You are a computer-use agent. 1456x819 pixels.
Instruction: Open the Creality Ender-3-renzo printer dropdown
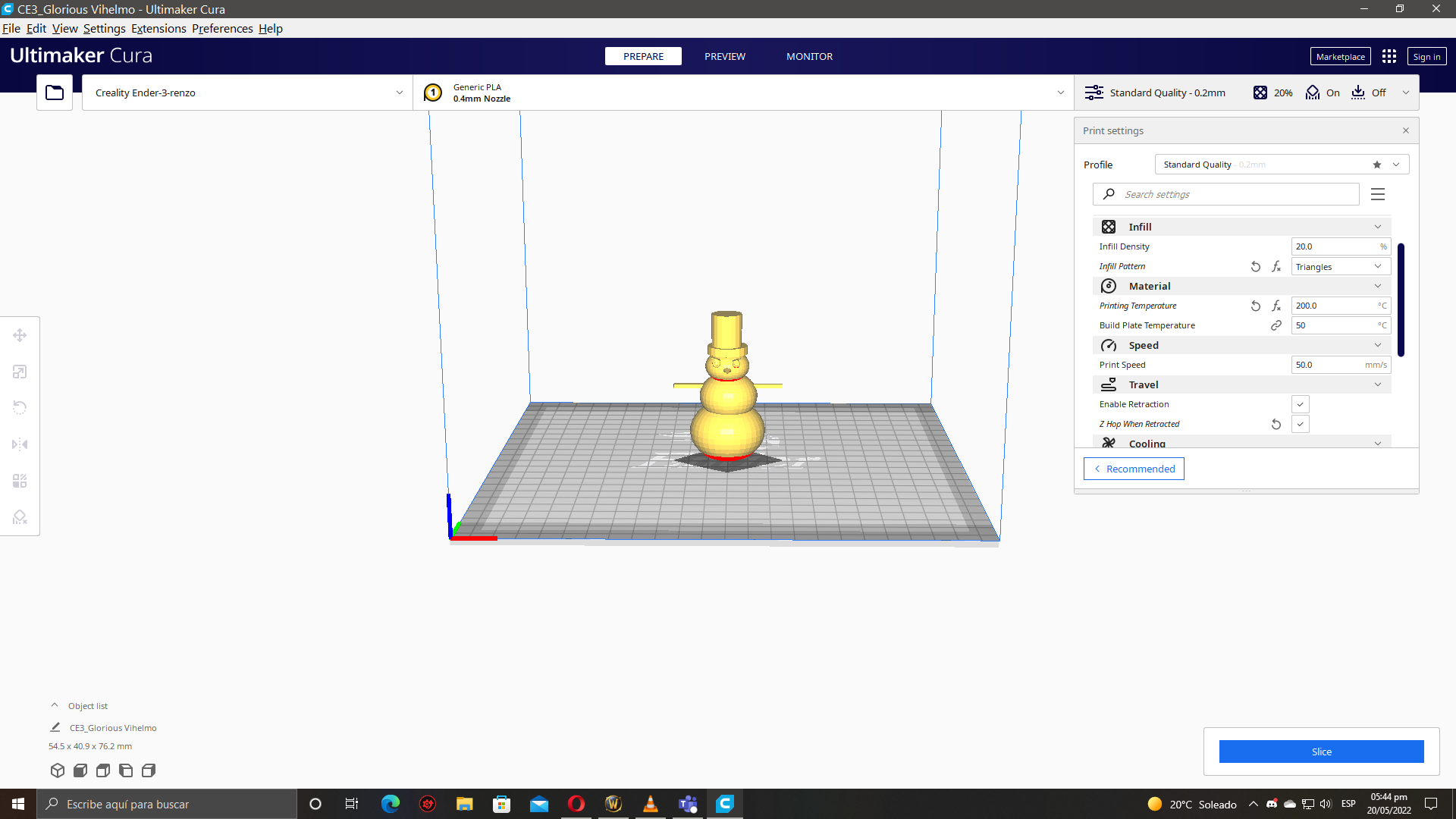point(247,93)
